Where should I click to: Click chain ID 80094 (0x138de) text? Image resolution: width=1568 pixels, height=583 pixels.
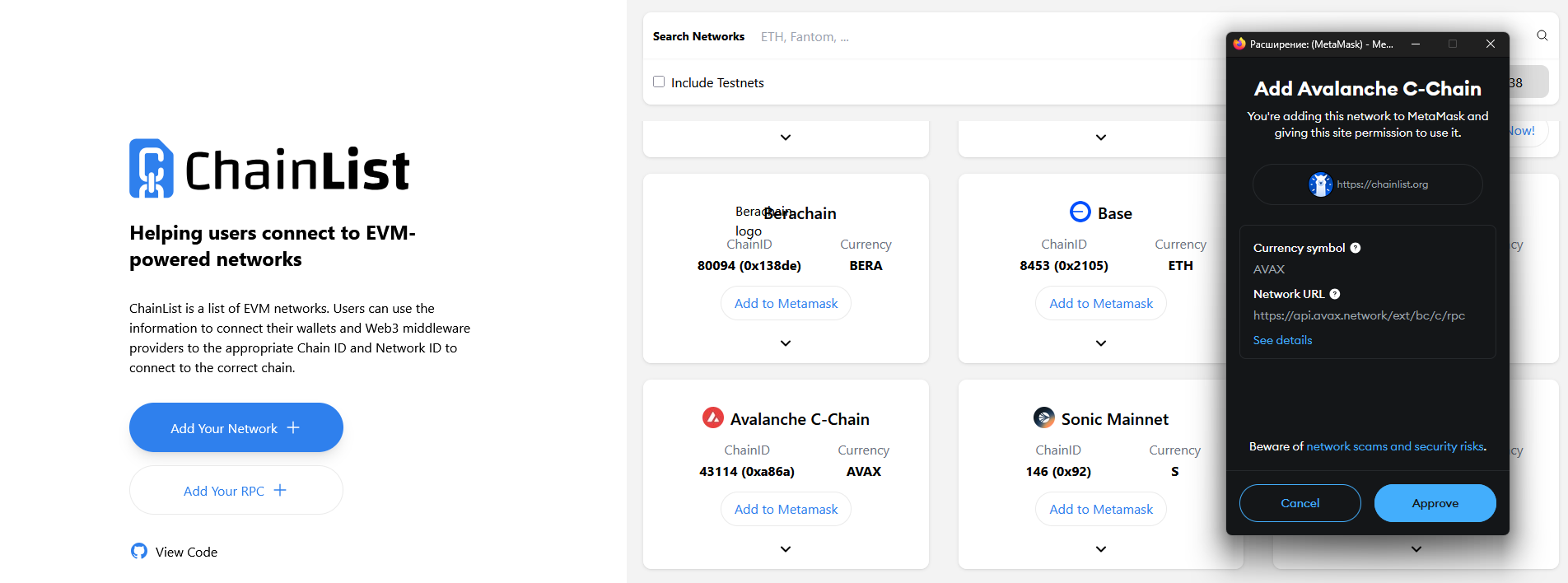click(749, 265)
